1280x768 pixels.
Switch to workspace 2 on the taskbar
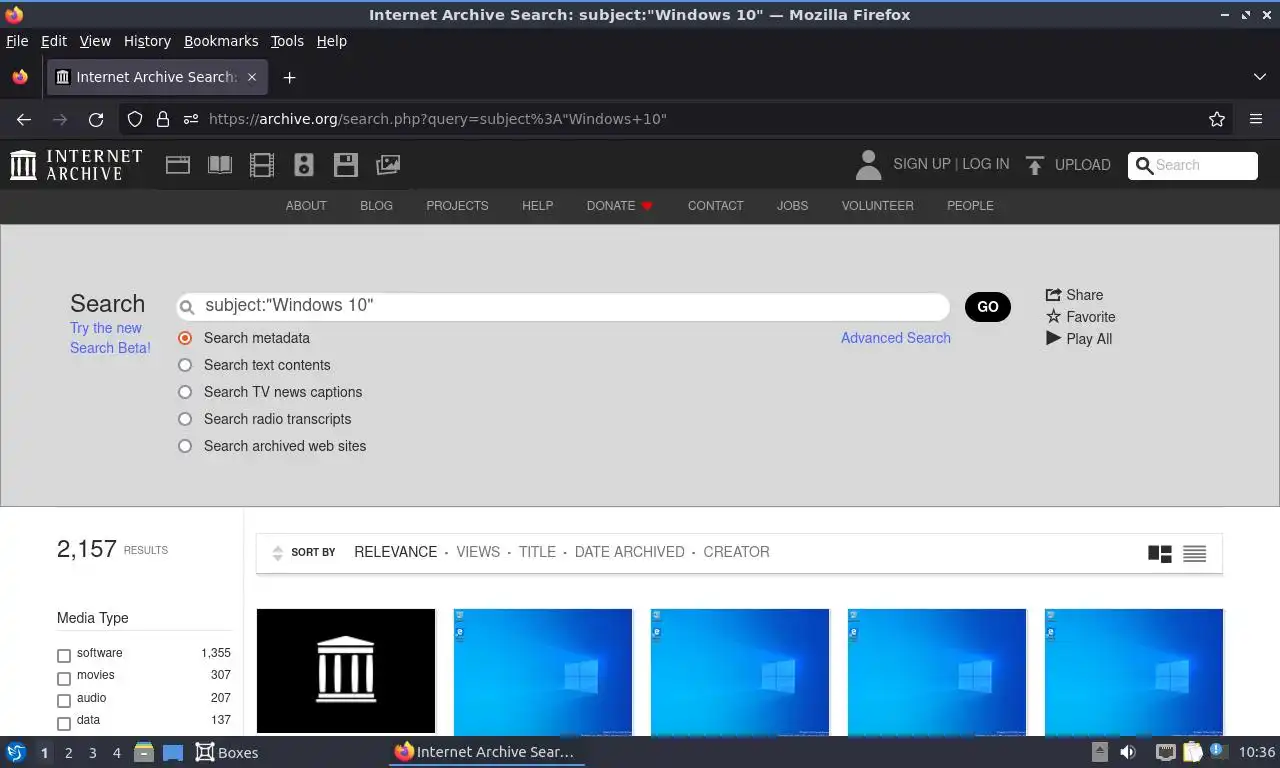pyautogui.click(x=68, y=753)
